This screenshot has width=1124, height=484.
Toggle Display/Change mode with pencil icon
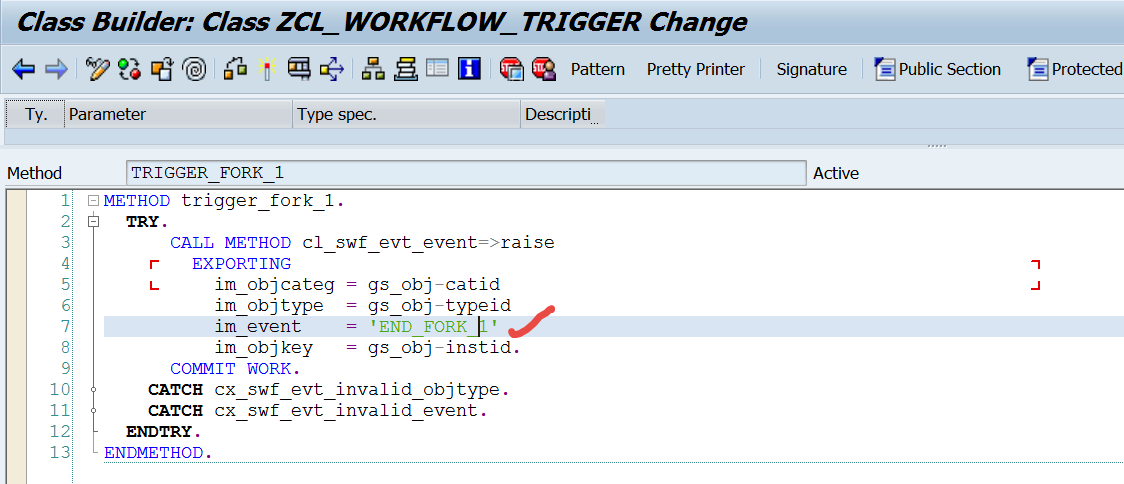(97, 69)
